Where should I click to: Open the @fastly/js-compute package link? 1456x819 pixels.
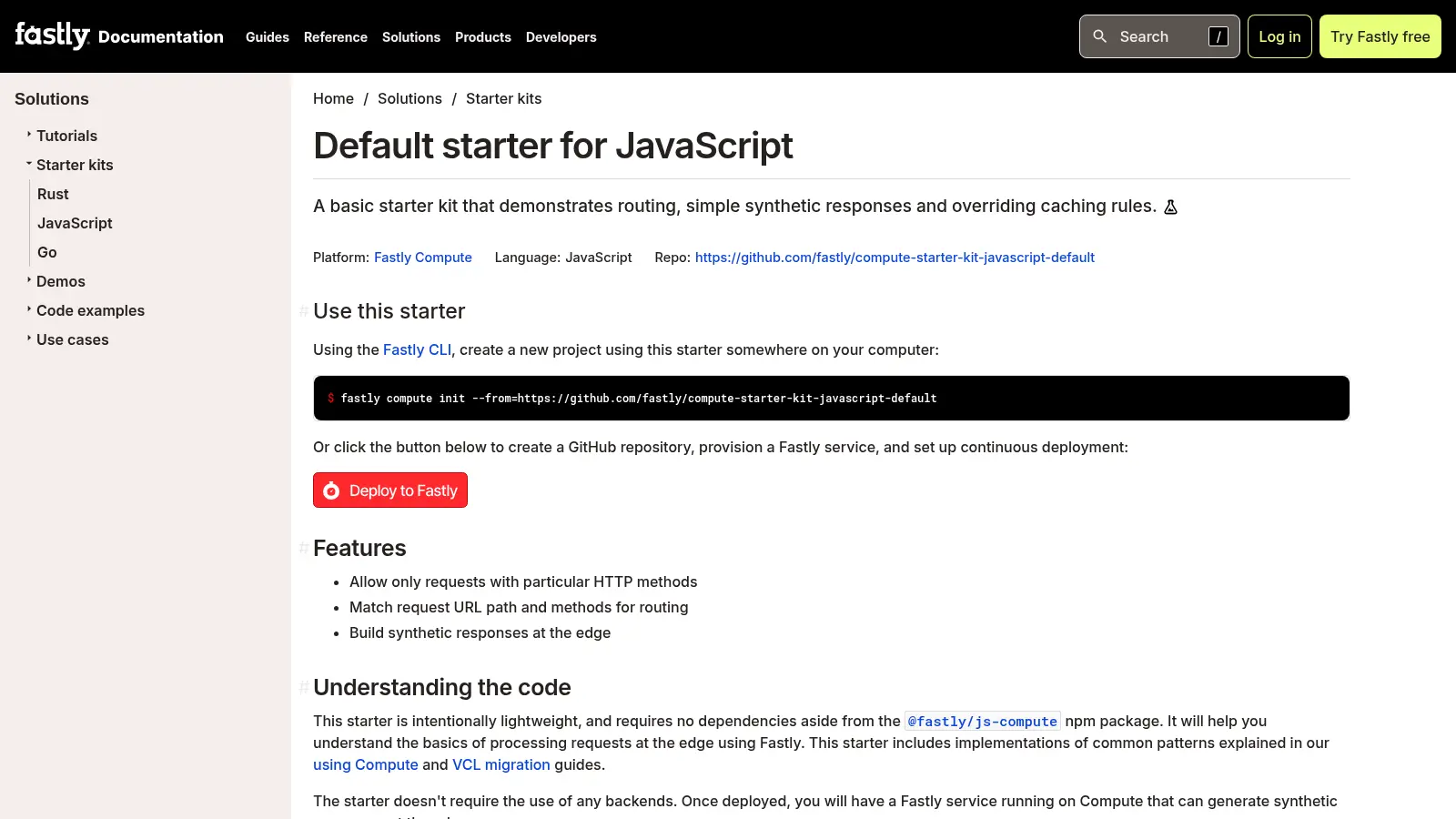coord(983,722)
